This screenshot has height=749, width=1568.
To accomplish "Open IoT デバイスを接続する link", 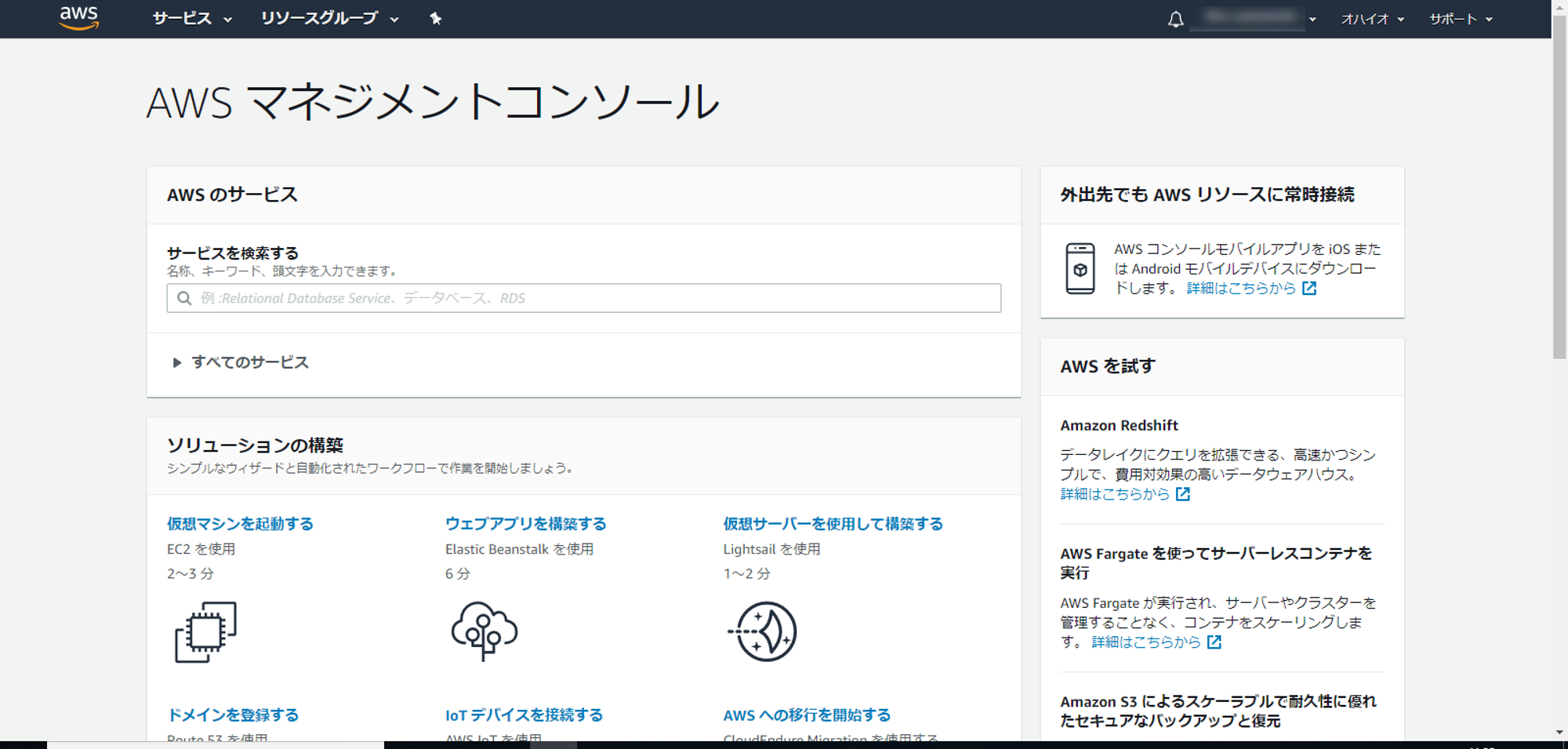I will [x=524, y=715].
